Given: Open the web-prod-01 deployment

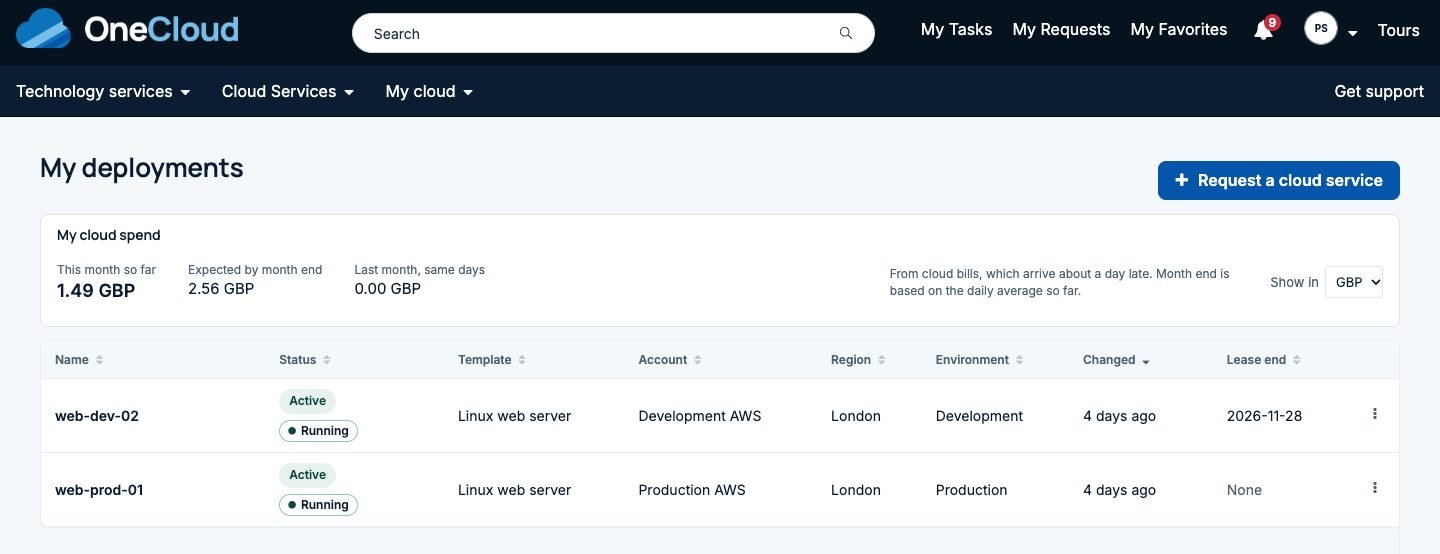Looking at the screenshot, I should coord(99,490).
